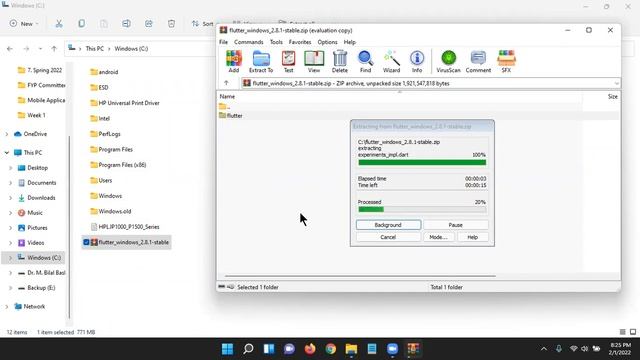
Task: Expand the Pictures tree node
Action: tap(11, 228)
